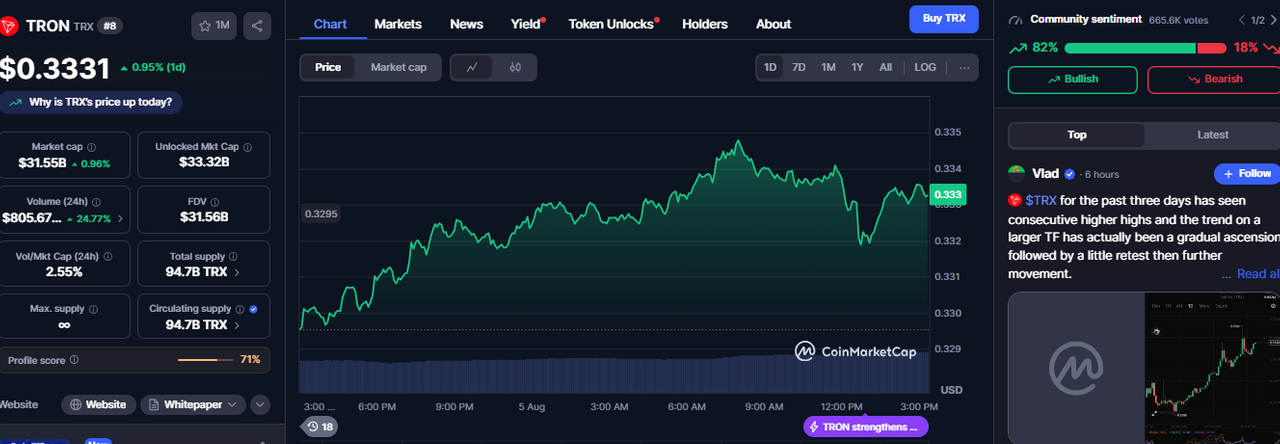The image size is (1280, 444).
Task: Open the Website link
Action: pyautogui.click(x=99, y=404)
